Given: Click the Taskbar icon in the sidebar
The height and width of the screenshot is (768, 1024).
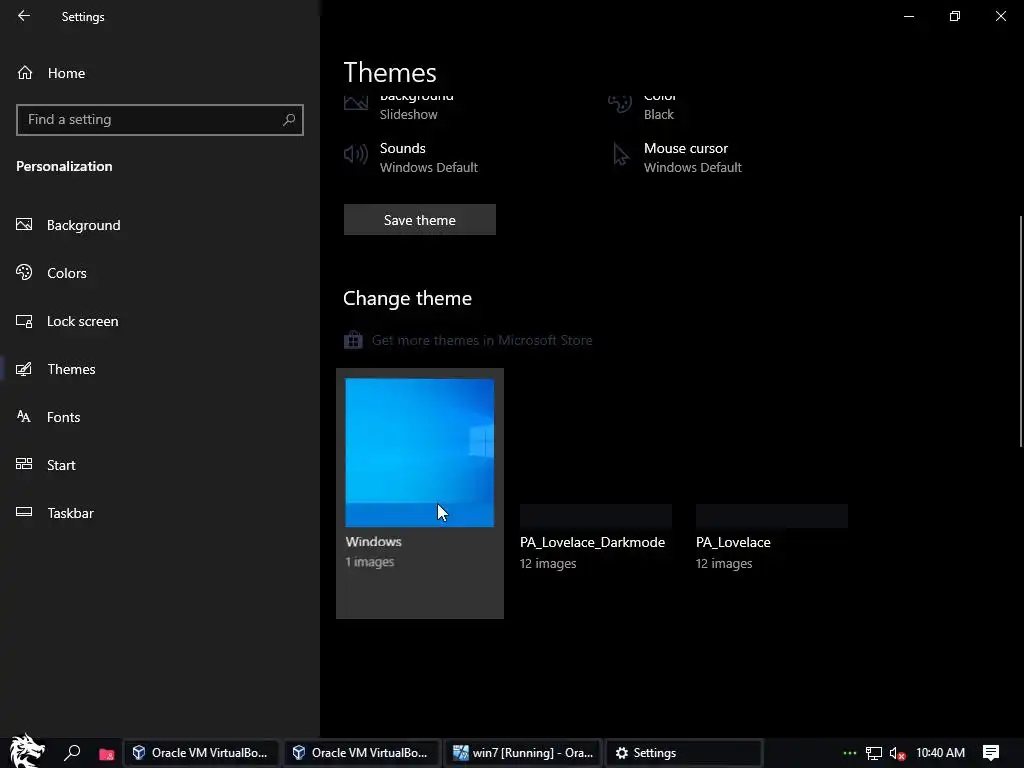Looking at the screenshot, I should (24, 512).
